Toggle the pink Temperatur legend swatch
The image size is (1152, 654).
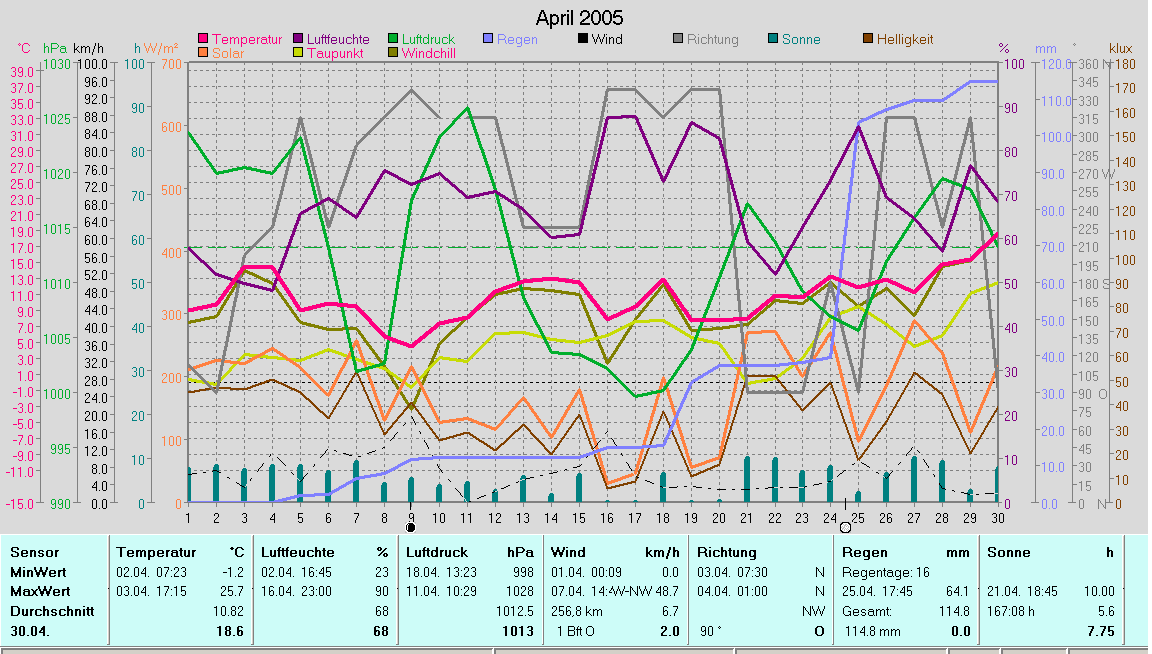(204, 39)
